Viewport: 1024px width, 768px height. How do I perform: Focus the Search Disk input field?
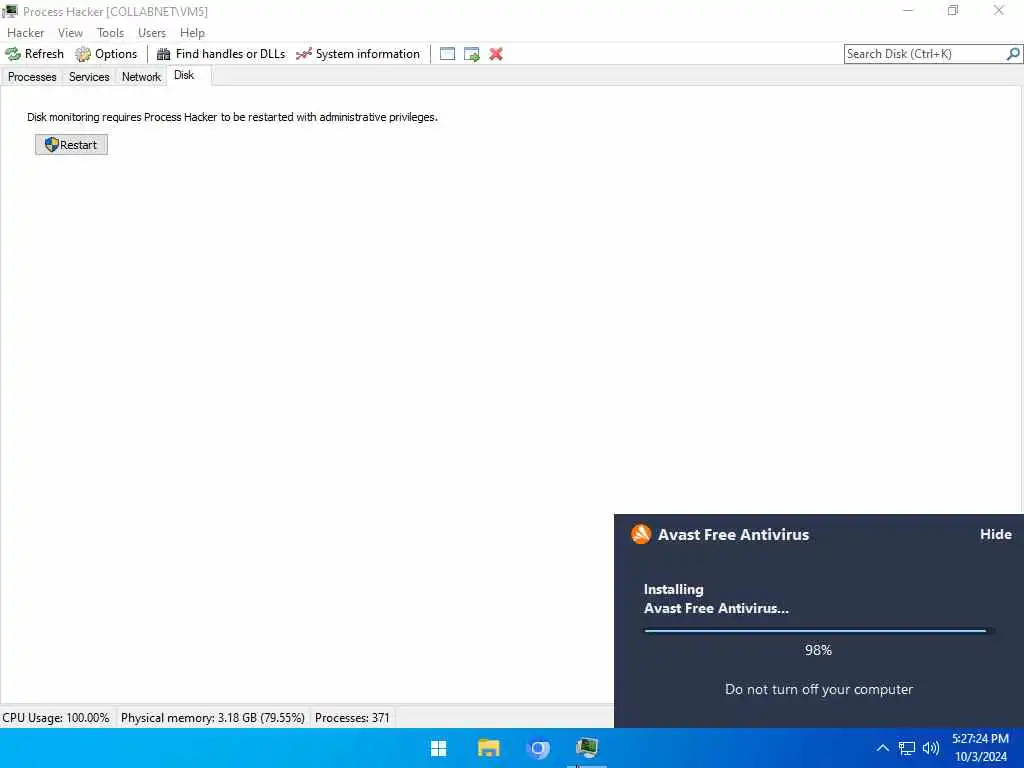925,54
